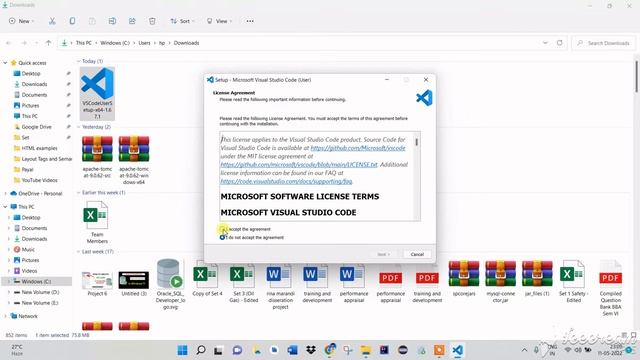Click the Cancel button in setup dialog
The width and height of the screenshot is (640, 360).
coord(417,254)
